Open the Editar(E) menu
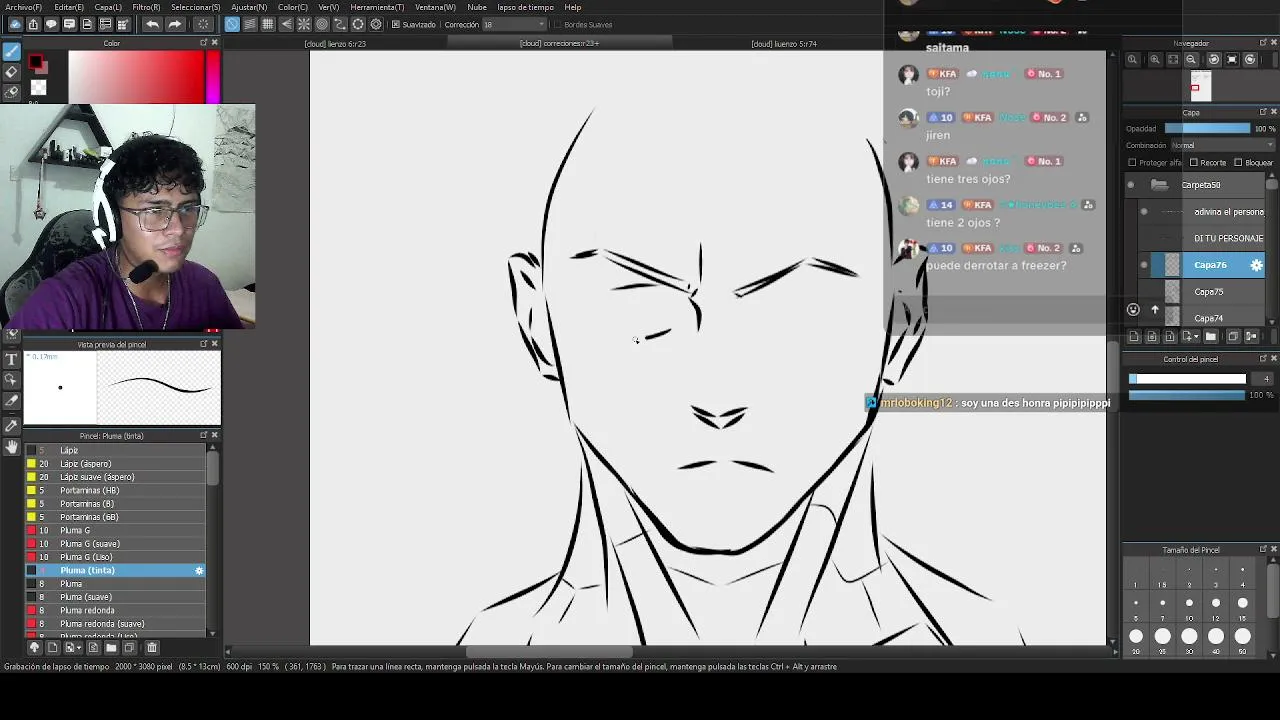 [69, 7]
